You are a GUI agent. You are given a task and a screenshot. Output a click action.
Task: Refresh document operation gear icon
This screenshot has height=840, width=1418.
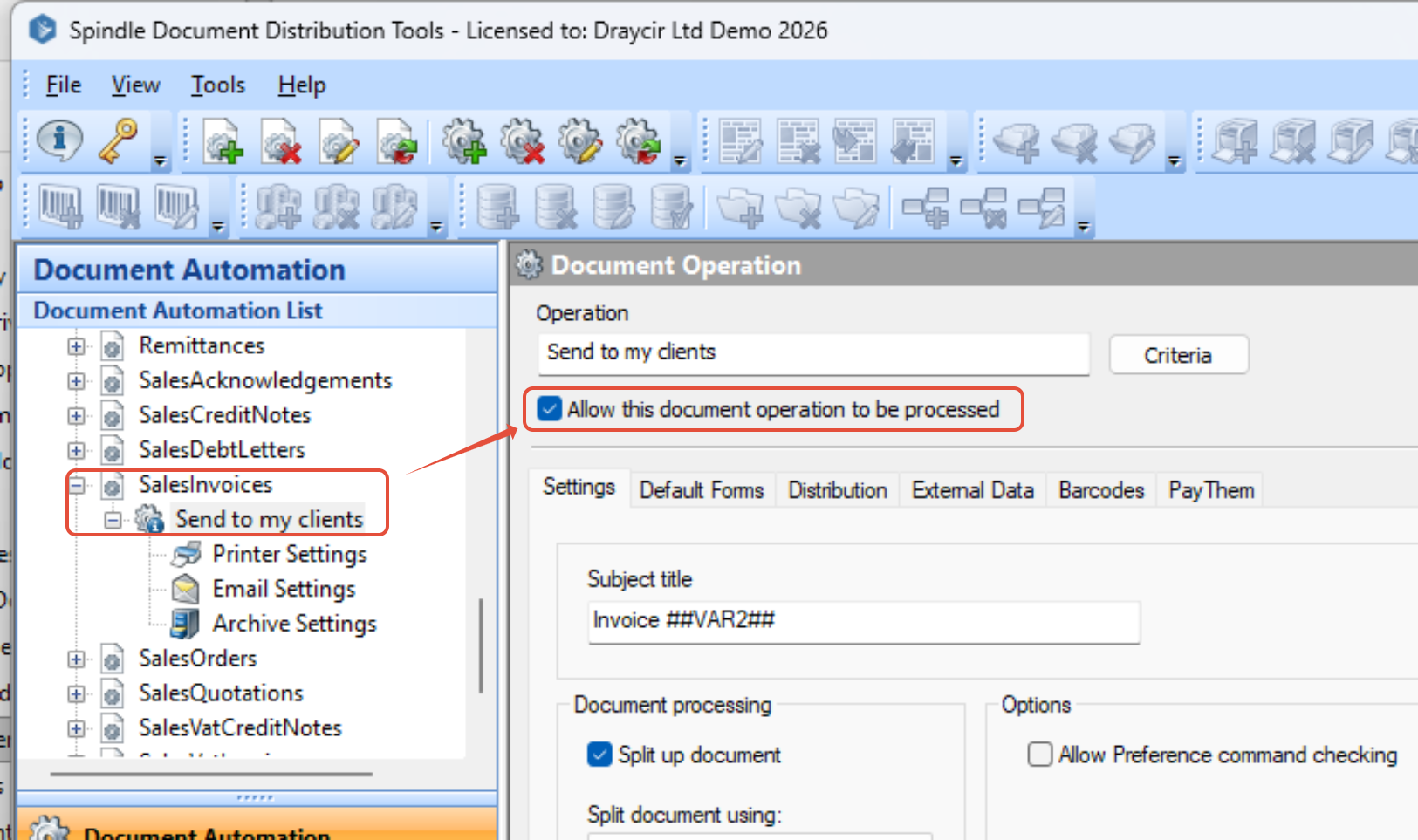click(x=639, y=141)
